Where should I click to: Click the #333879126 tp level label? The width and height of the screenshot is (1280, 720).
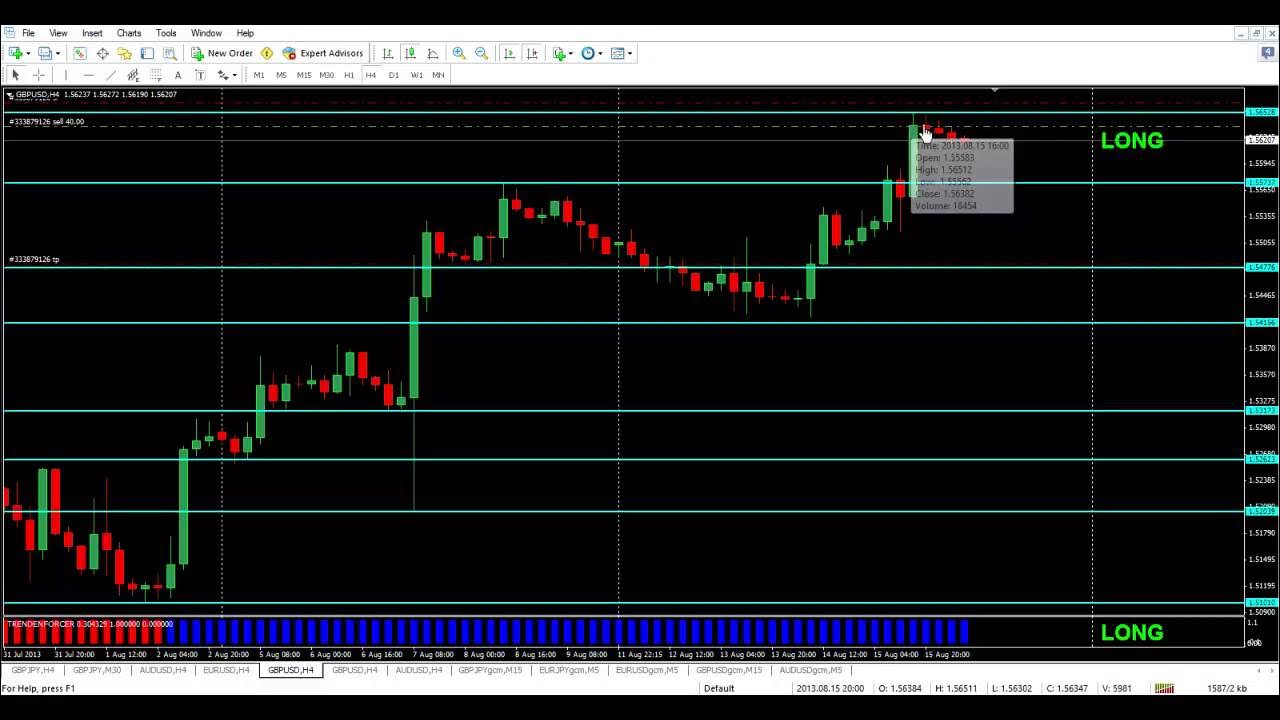(x=34, y=260)
